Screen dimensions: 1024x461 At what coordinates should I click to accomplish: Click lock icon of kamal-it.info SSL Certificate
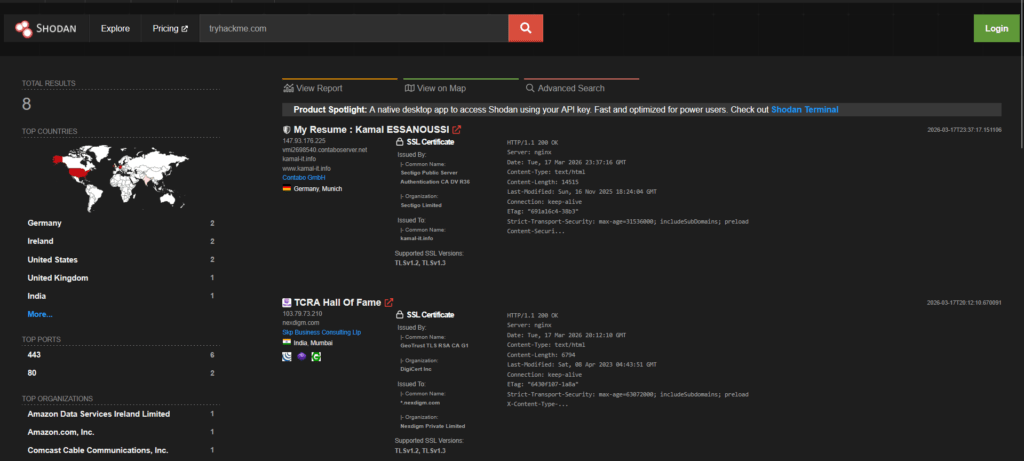[x=400, y=142]
